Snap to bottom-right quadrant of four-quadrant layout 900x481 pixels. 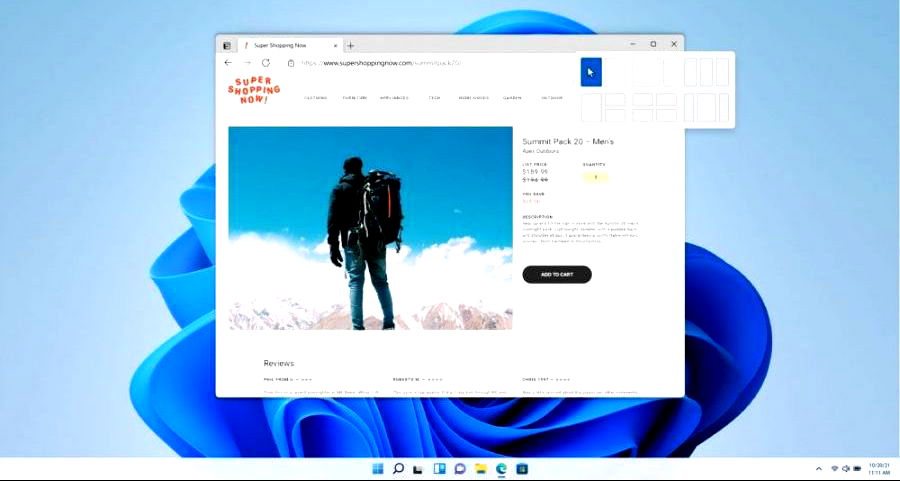click(x=666, y=115)
